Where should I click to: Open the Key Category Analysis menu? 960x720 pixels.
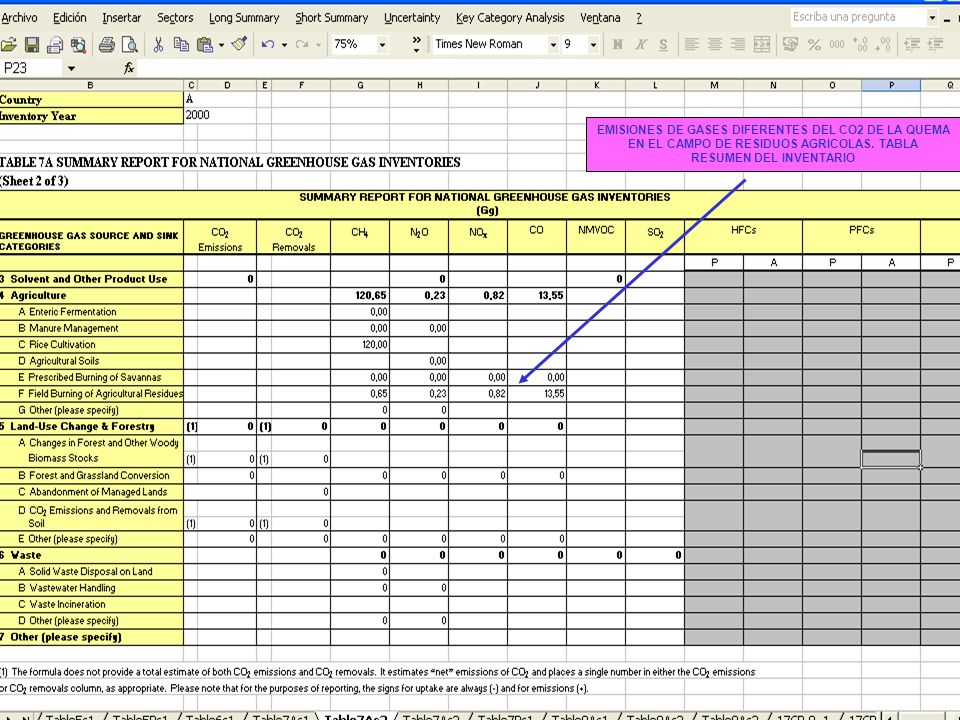click(x=510, y=18)
